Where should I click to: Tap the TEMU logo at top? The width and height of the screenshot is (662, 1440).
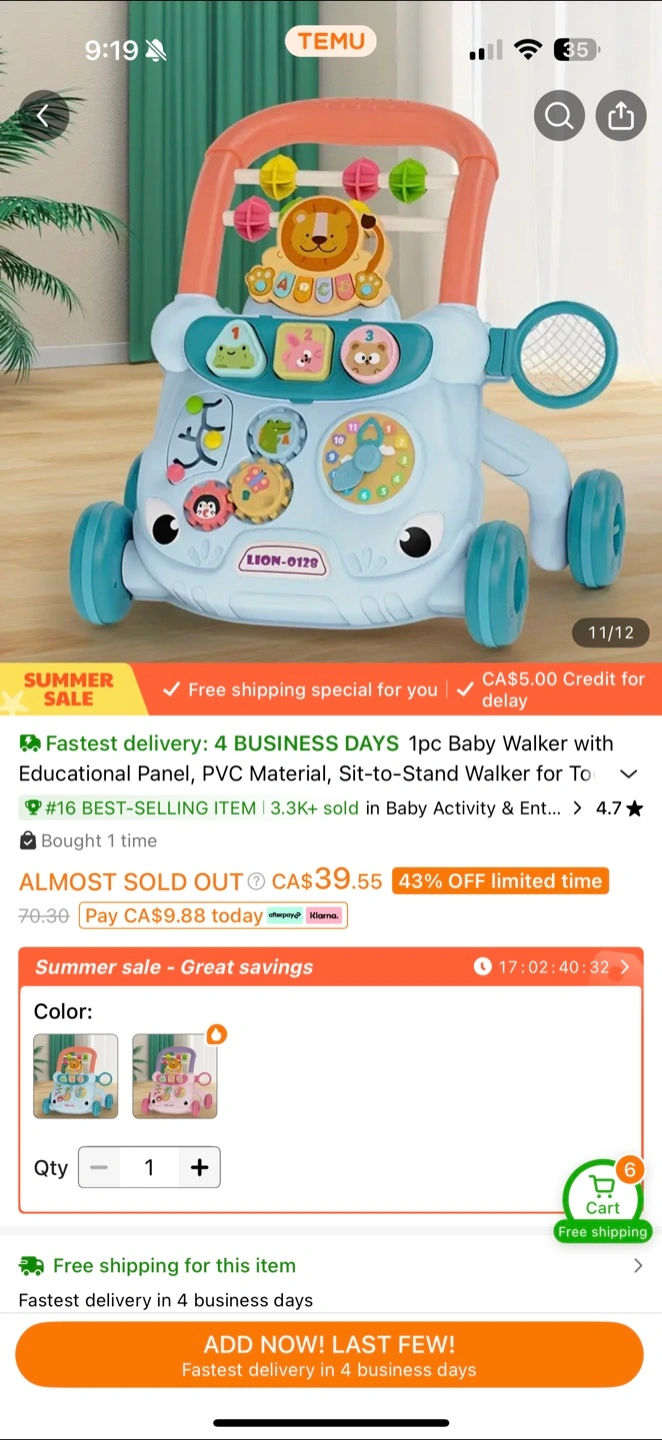tap(331, 41)
